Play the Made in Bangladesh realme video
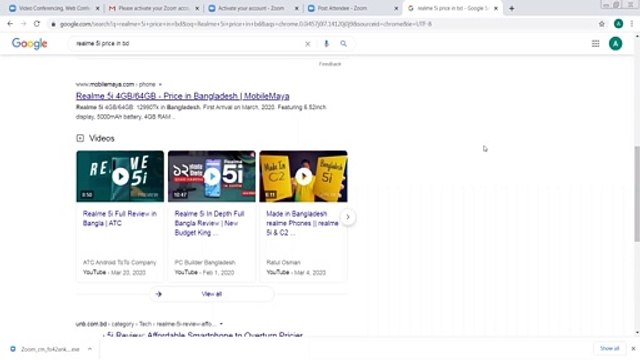This screenshot has width=640, height=360. (x=303, y=176)
